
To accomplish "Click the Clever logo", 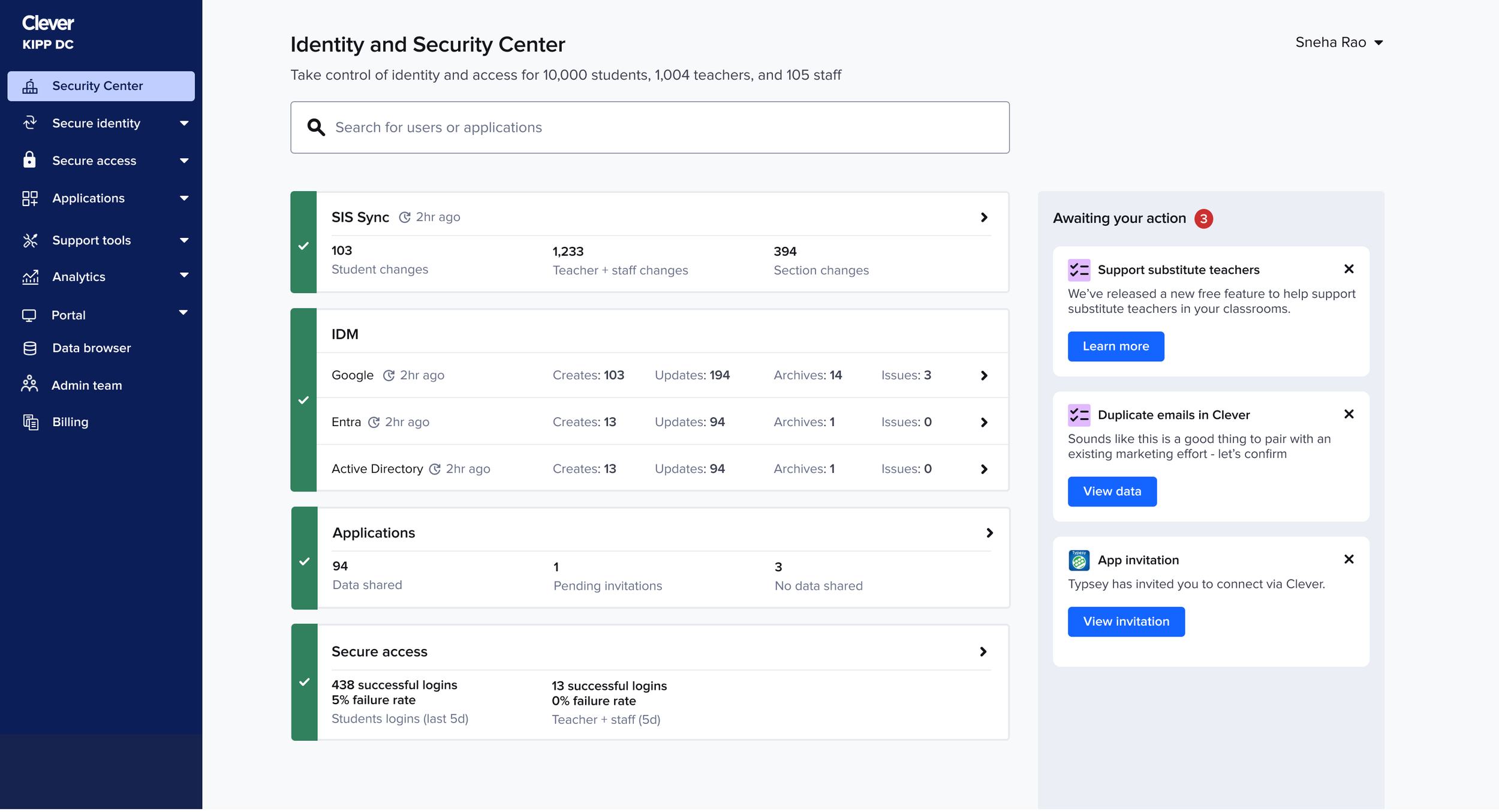I will (x=48, y=23).
